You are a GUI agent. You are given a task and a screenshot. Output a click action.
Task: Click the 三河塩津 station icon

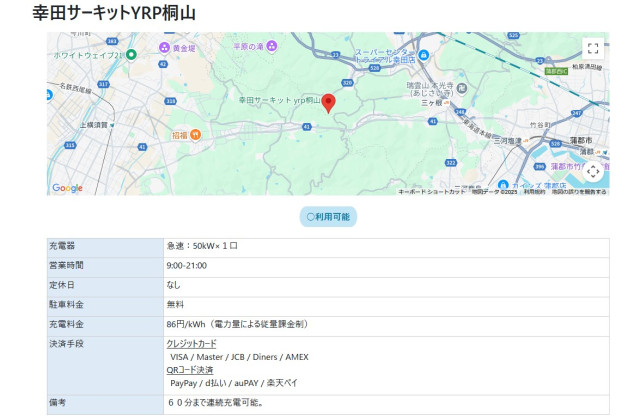(526, 140)
